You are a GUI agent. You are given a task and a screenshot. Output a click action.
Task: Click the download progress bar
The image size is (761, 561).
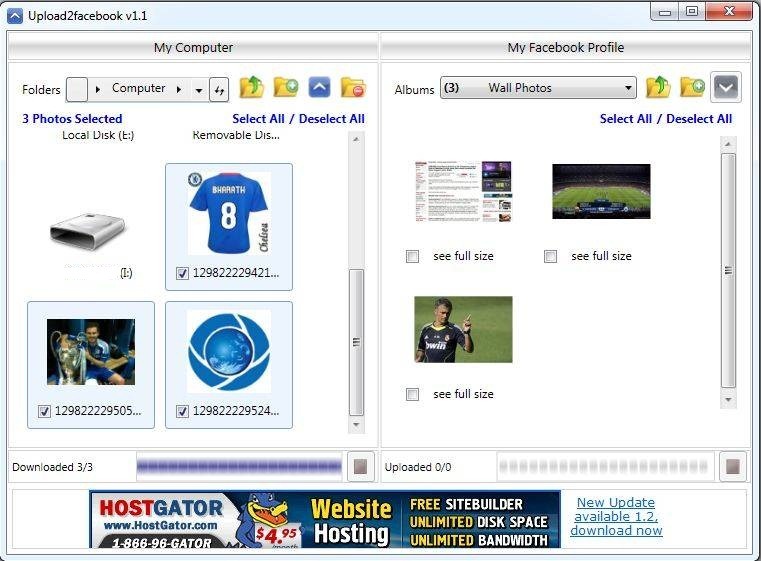[239, 467]
